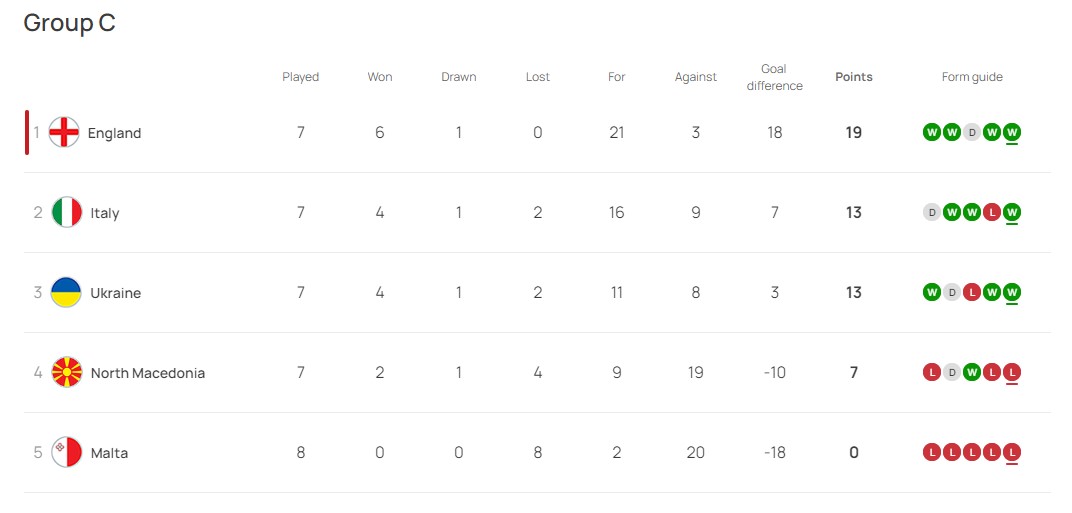
Task: Select the Malta team name
Action: pos(109,453)
